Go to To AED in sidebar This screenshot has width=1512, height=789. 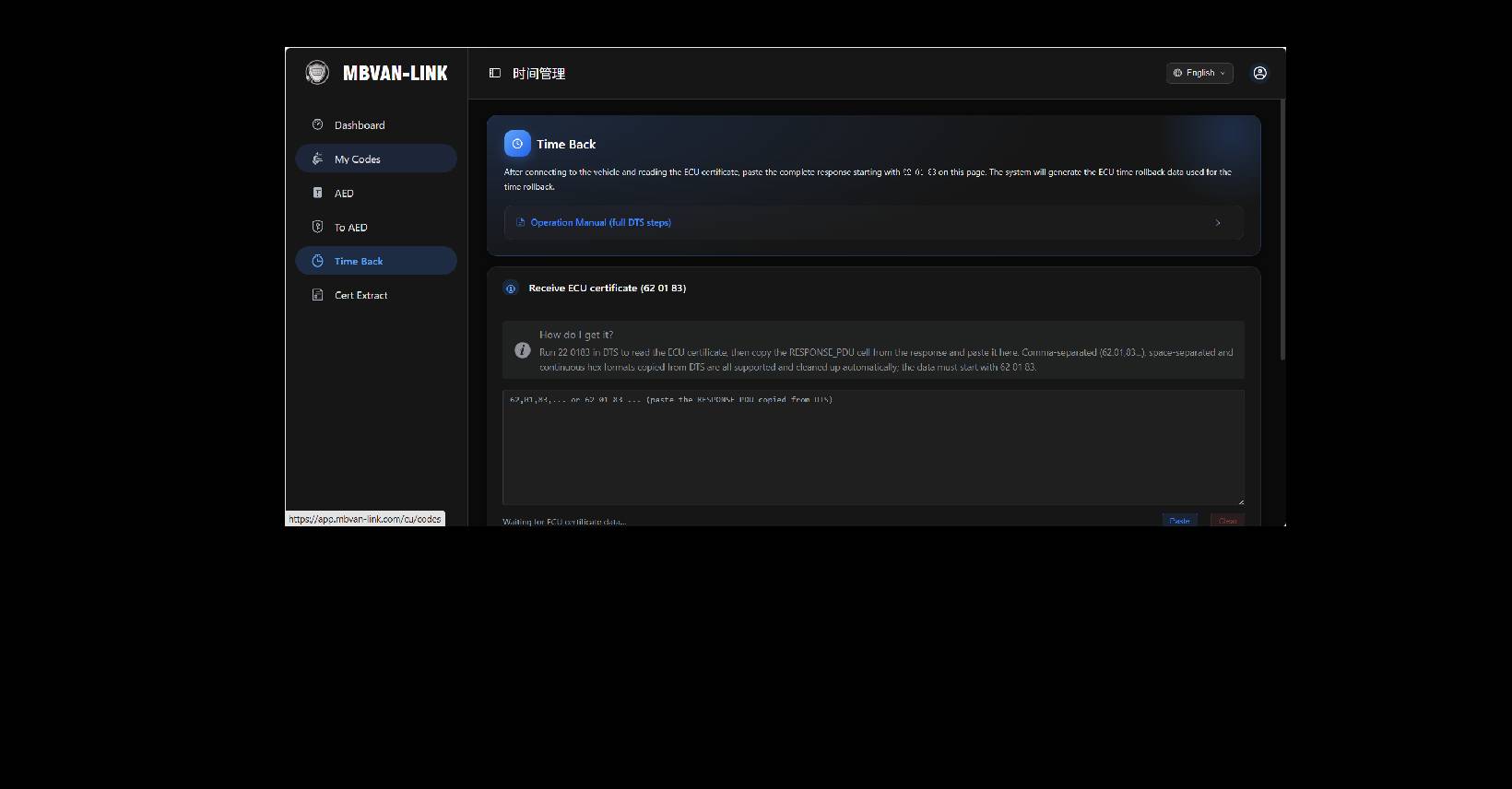pos(376,227)
